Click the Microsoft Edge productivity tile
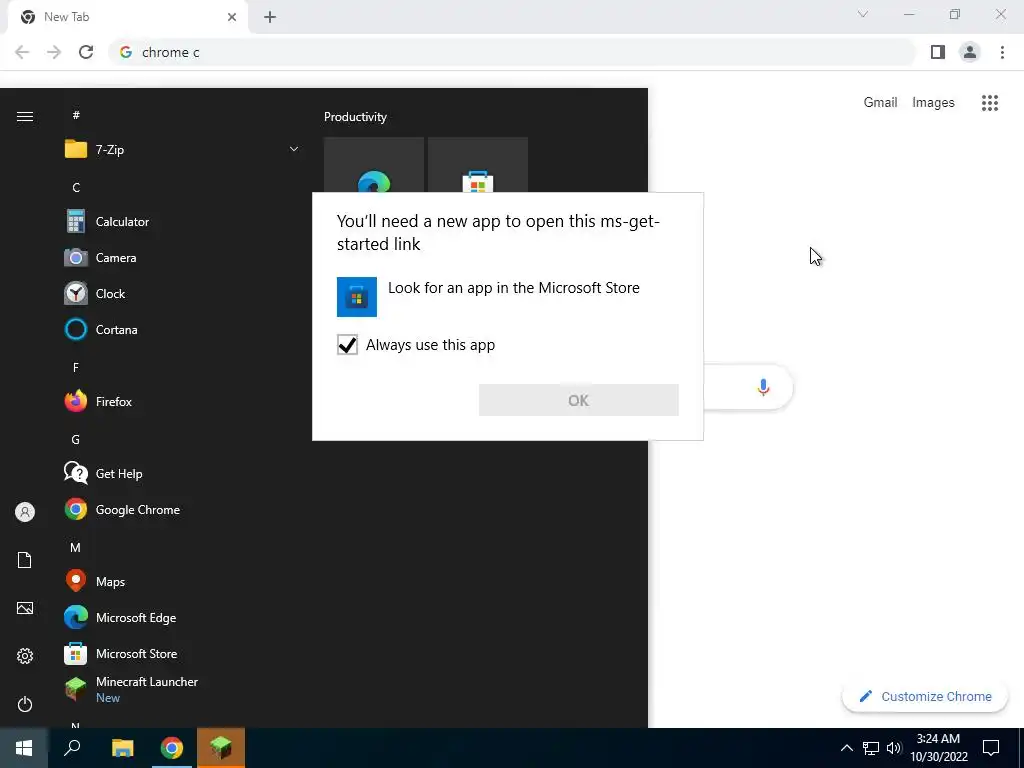The height and width of the screenshot is (768, 1024). tap(374, 165)
